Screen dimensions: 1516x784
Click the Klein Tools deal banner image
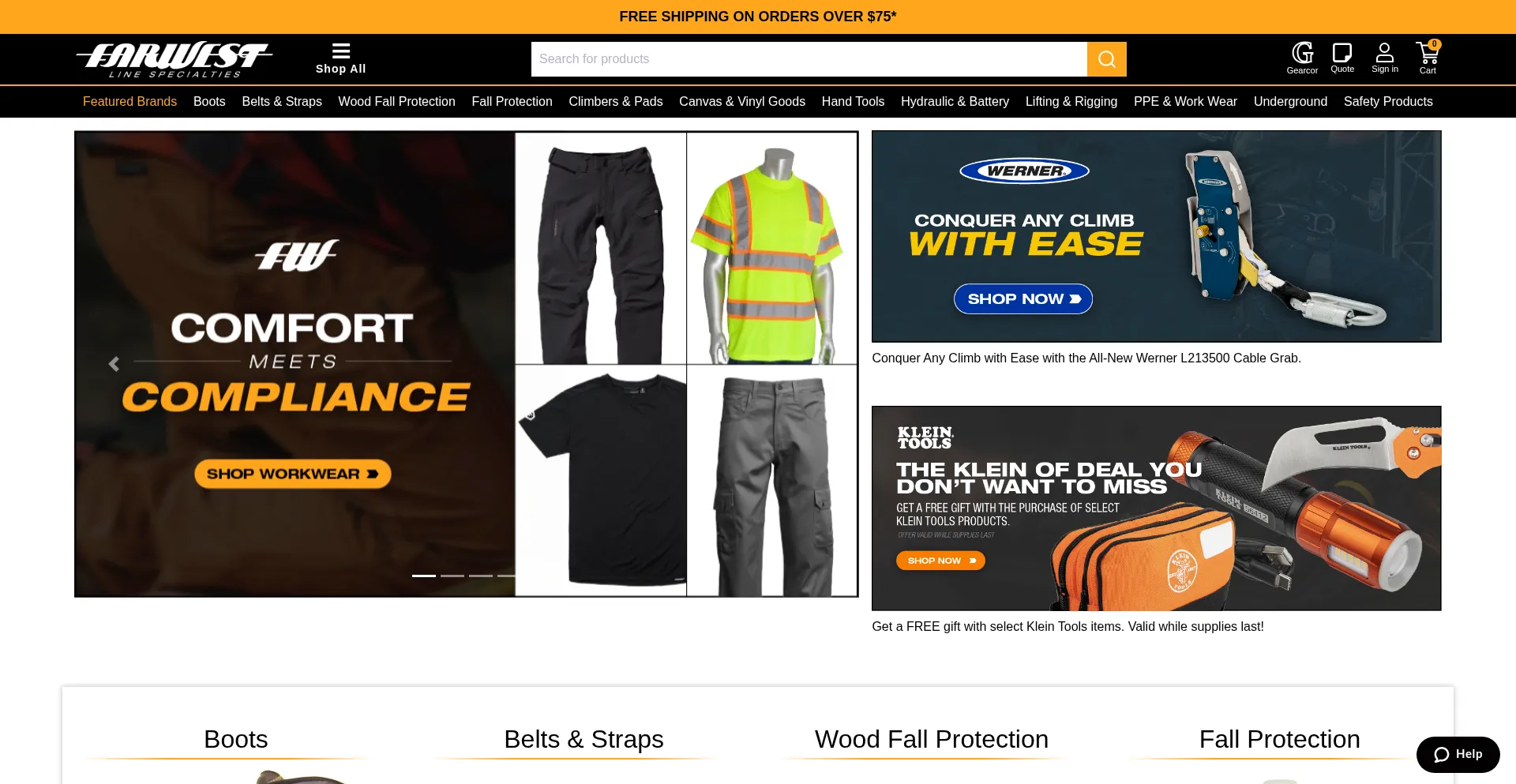1156,508
